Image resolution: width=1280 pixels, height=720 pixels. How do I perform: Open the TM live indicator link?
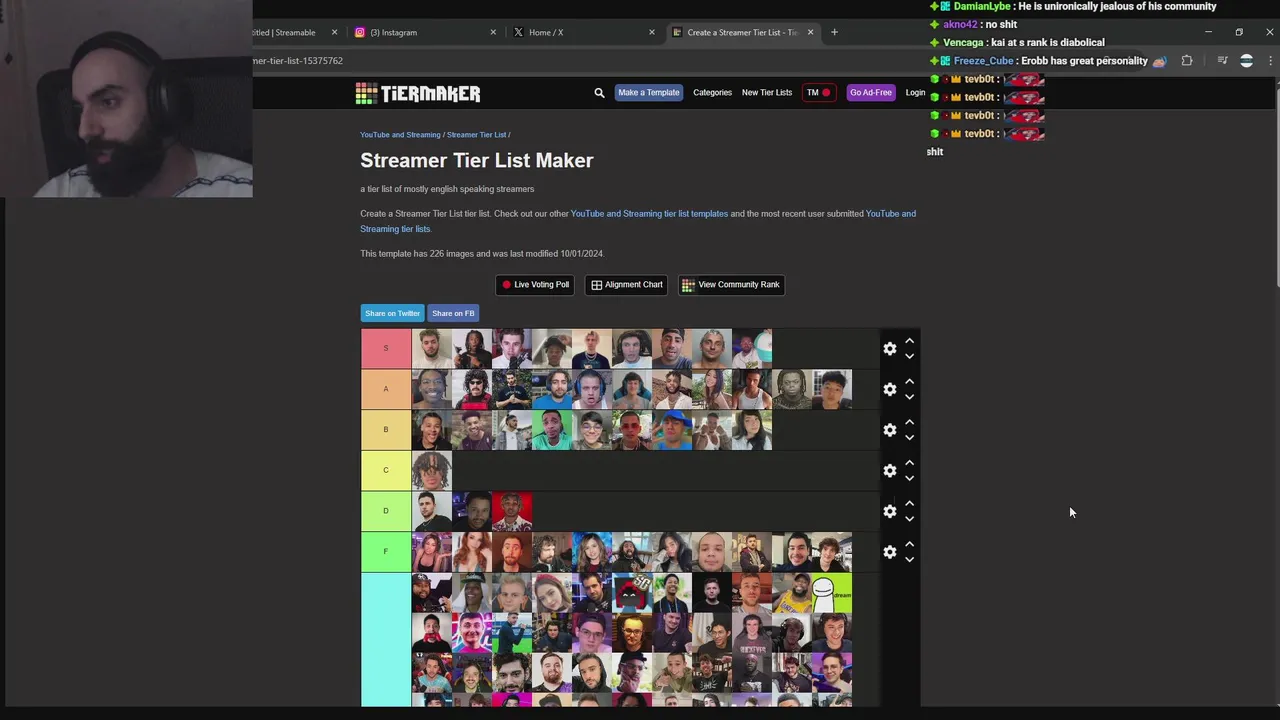click(x=818, y=93)
